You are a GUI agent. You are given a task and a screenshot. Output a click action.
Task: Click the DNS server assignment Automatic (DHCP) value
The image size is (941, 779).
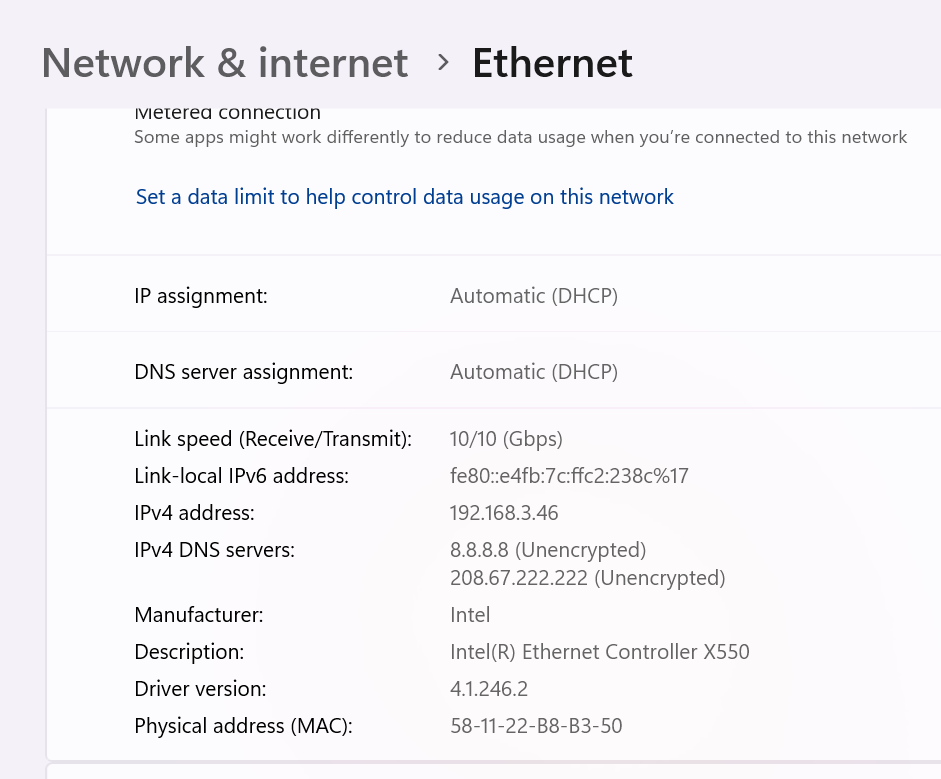point(534,372)
